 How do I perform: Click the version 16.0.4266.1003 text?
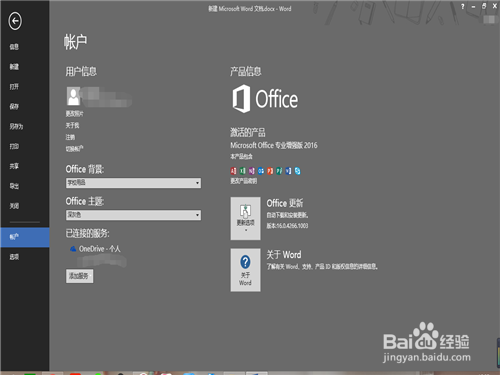287,226
